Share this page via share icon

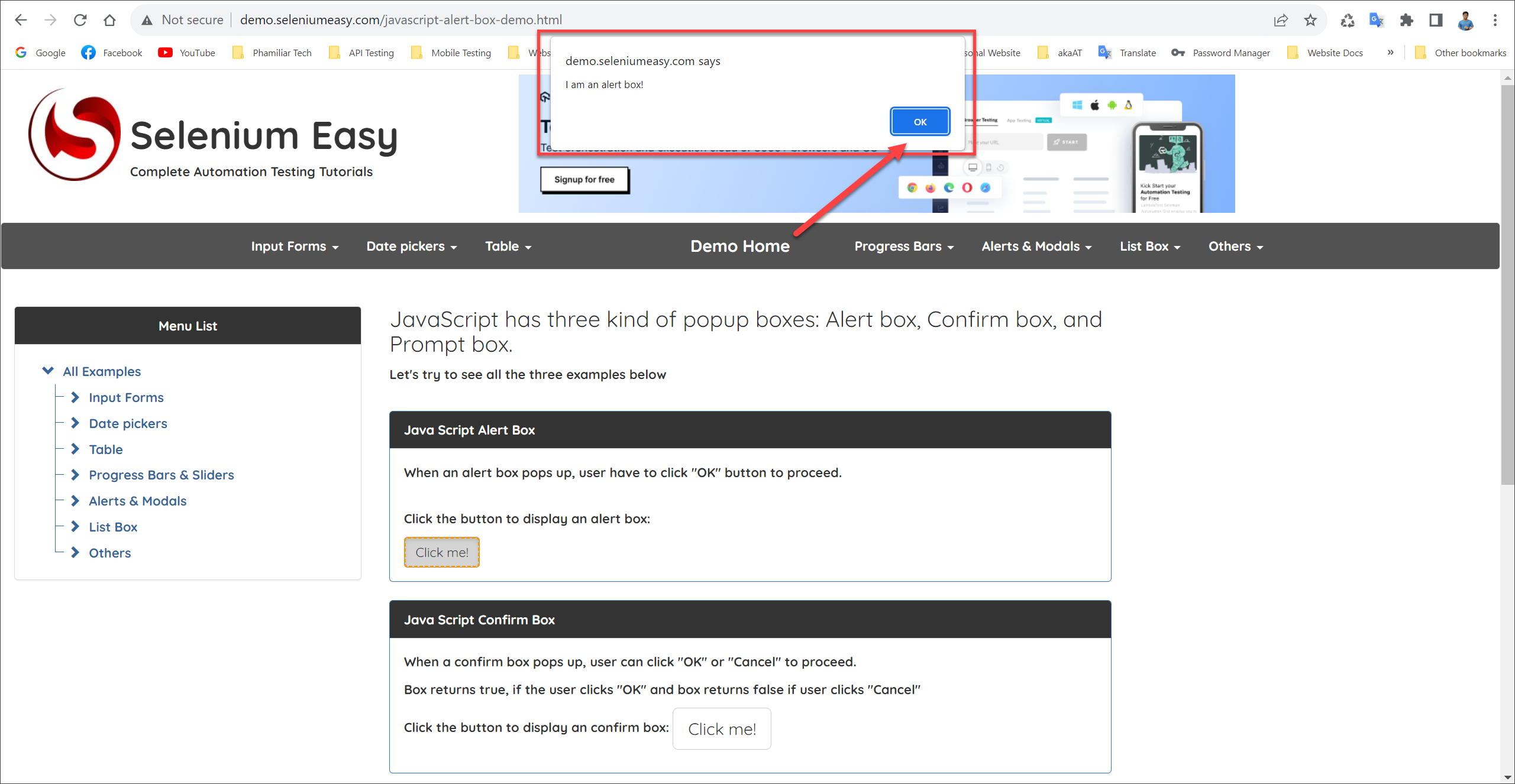tap(1281, 20)
